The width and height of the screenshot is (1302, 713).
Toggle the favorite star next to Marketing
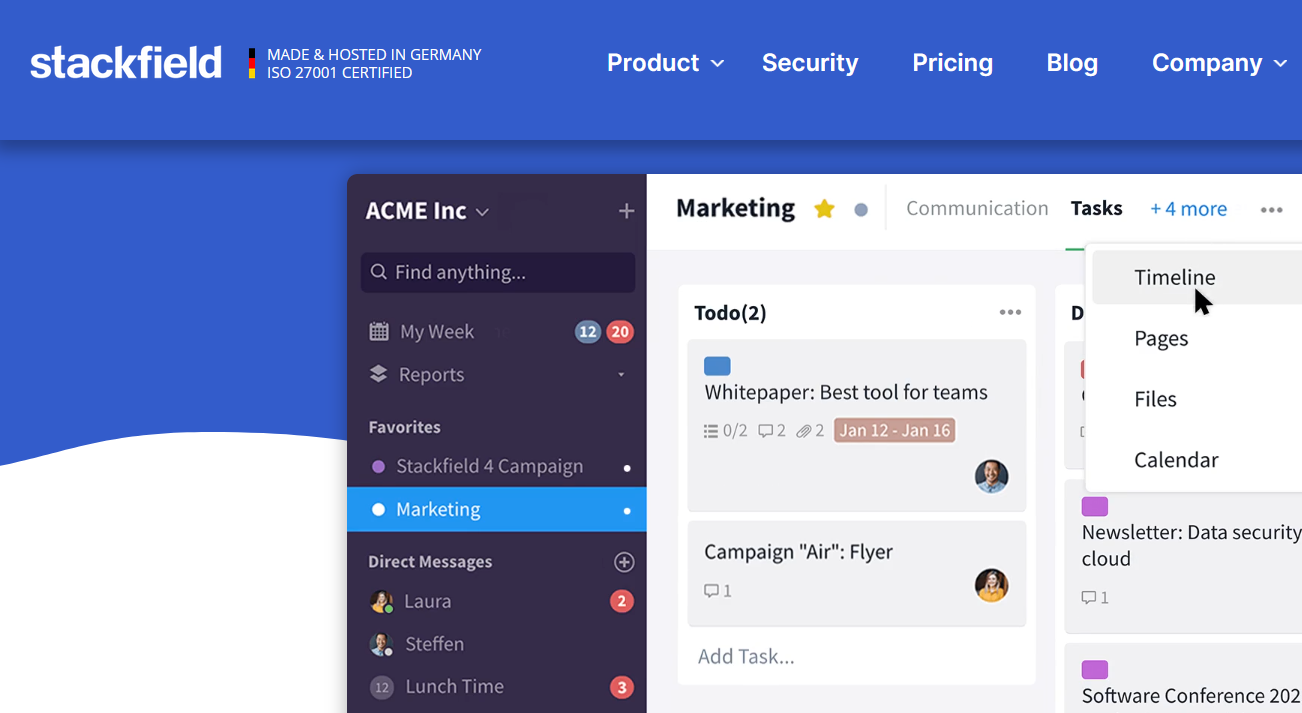pos(824,209)
